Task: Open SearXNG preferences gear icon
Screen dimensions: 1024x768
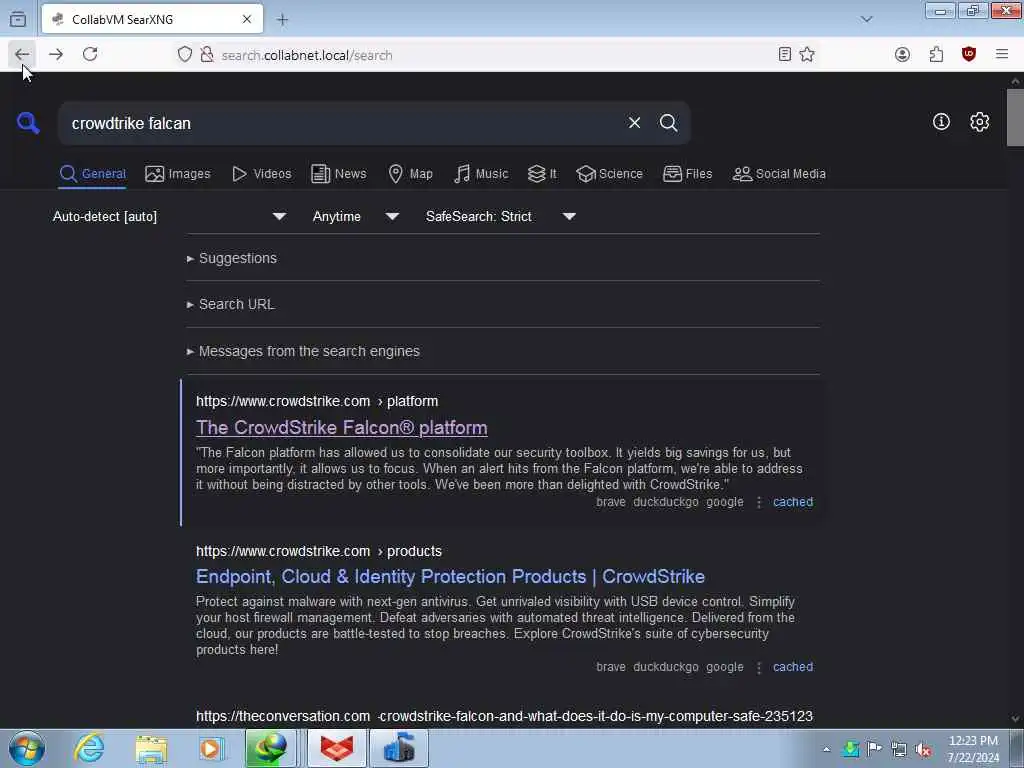Action: click(980, 122)
